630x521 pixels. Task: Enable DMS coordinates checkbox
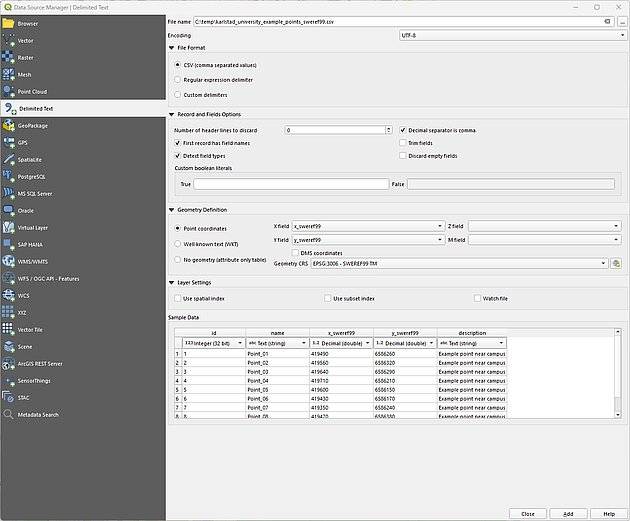pyautogui.click(x=295, y=253)
